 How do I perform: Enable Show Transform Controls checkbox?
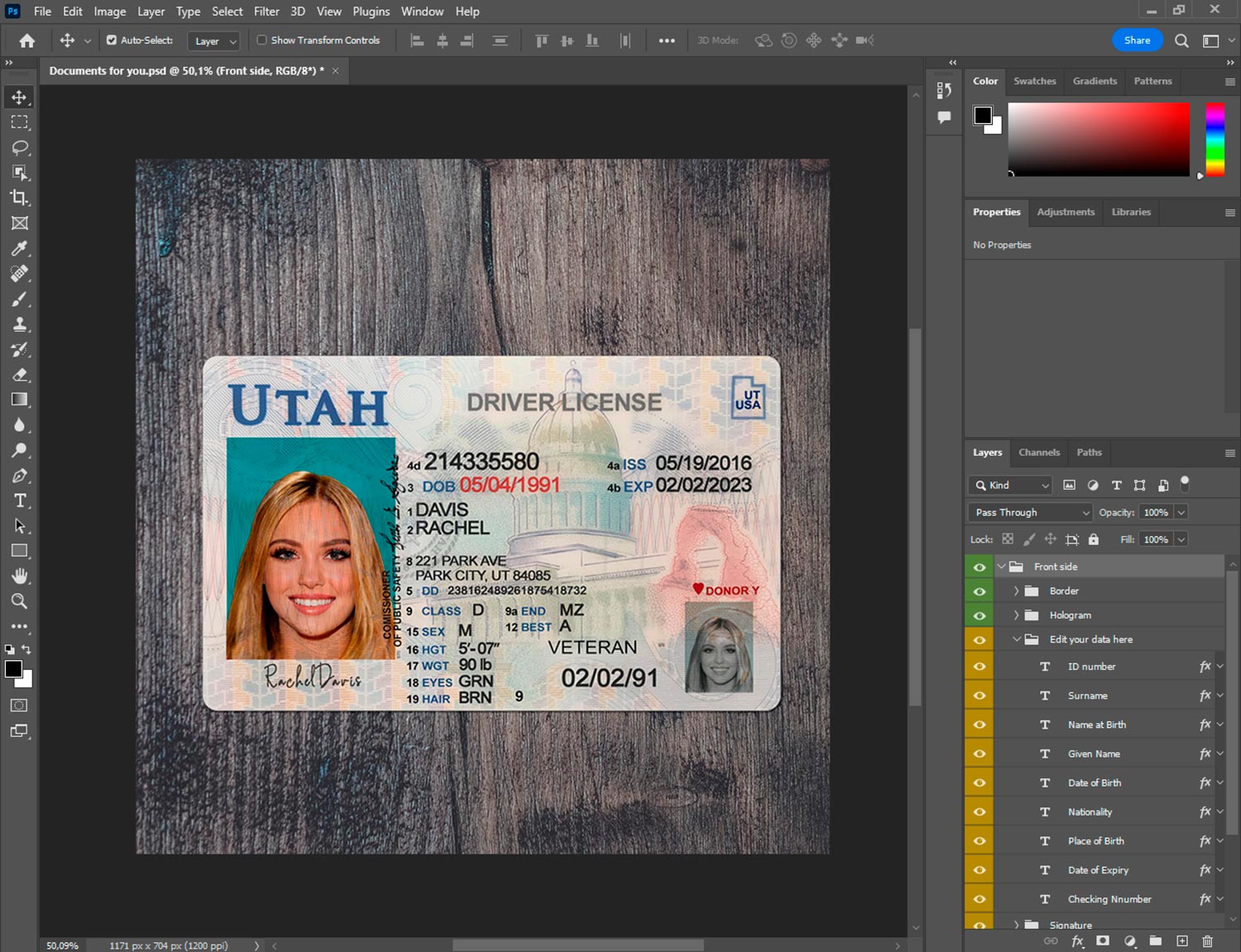click(261, 40)
